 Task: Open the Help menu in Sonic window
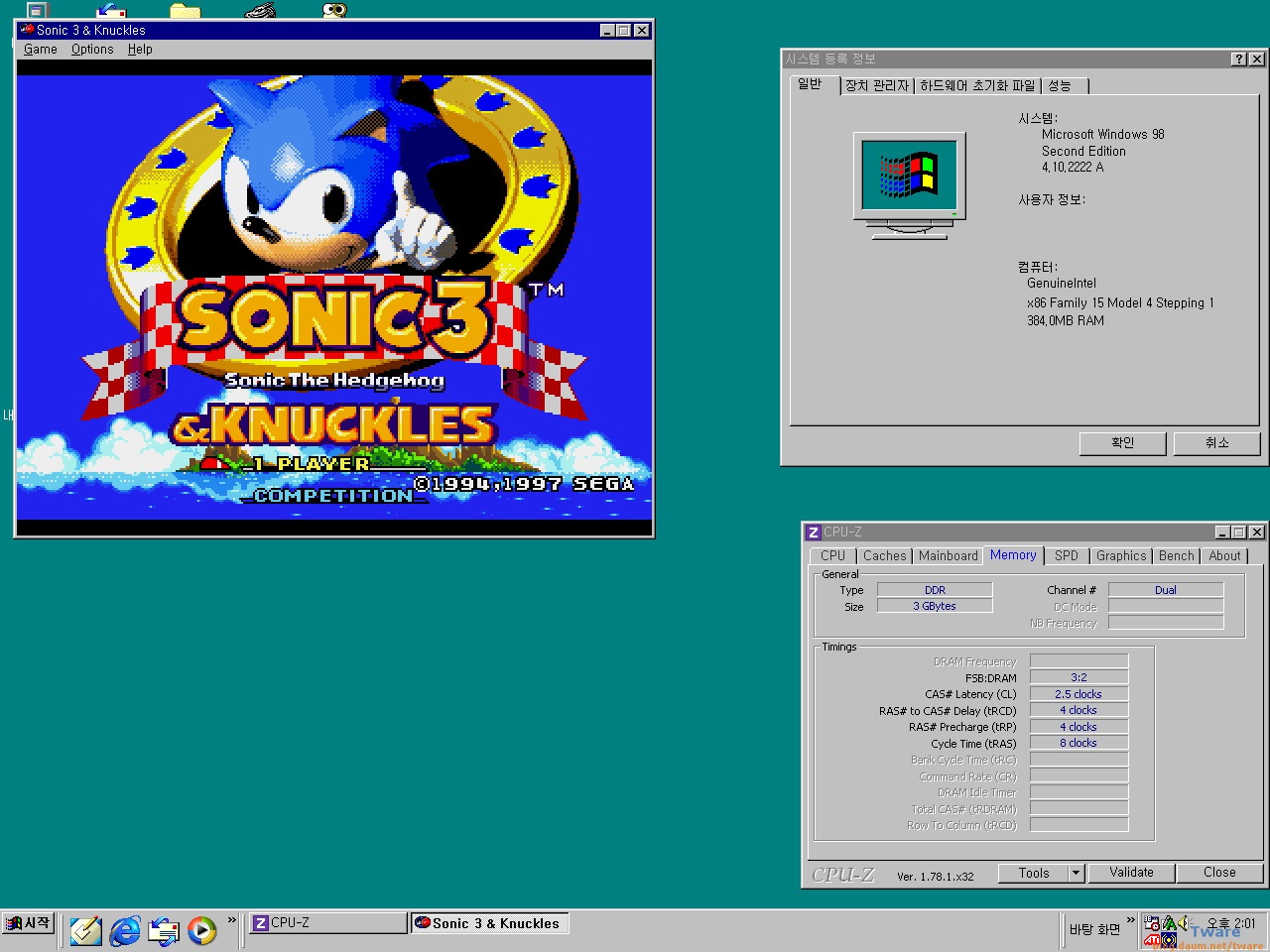pyautogui.click(x=140, y=49)
